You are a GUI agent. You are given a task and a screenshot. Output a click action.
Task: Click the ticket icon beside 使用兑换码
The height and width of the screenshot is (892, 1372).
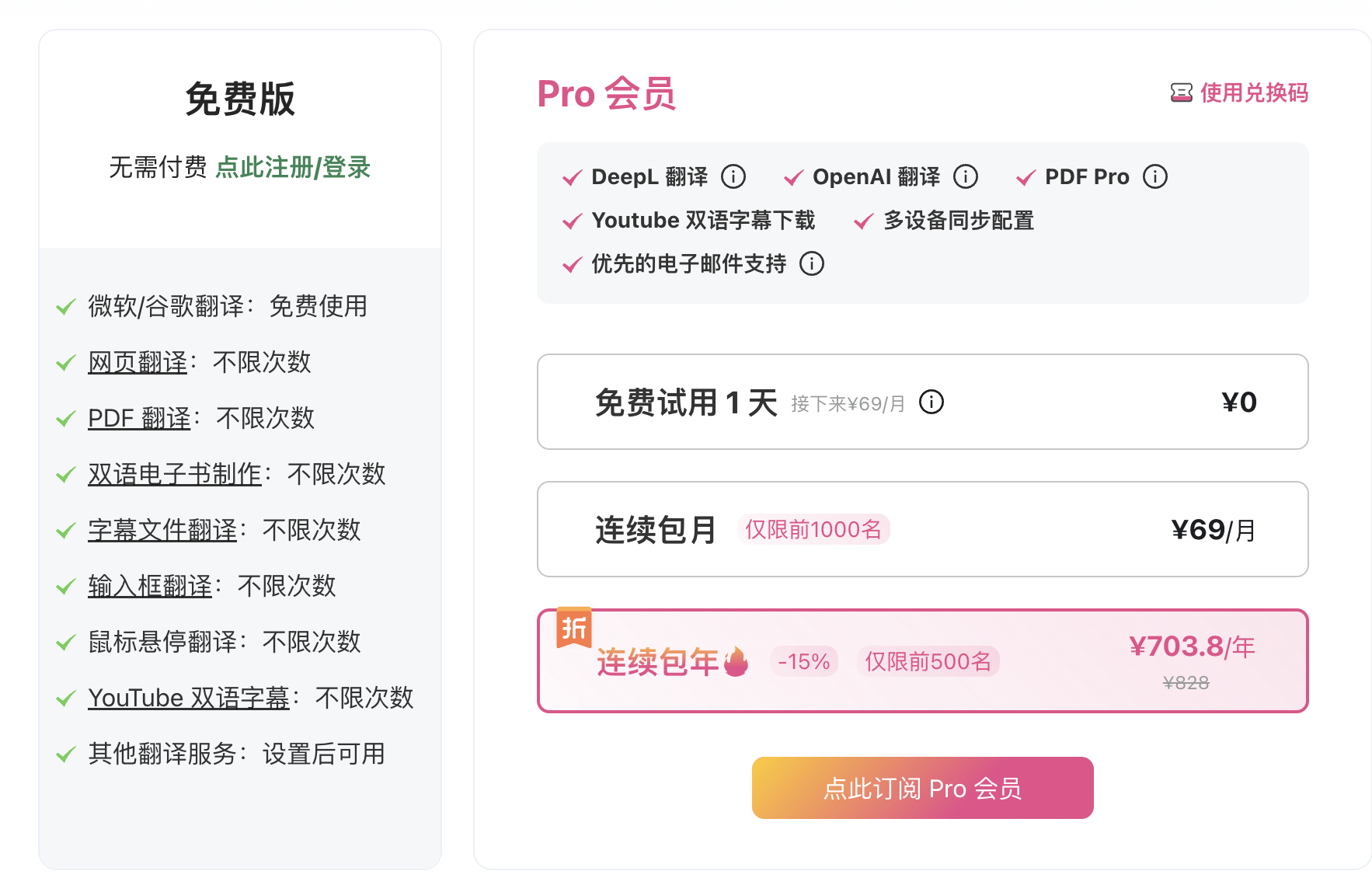pyautogui.click(x=1180, y=92)
